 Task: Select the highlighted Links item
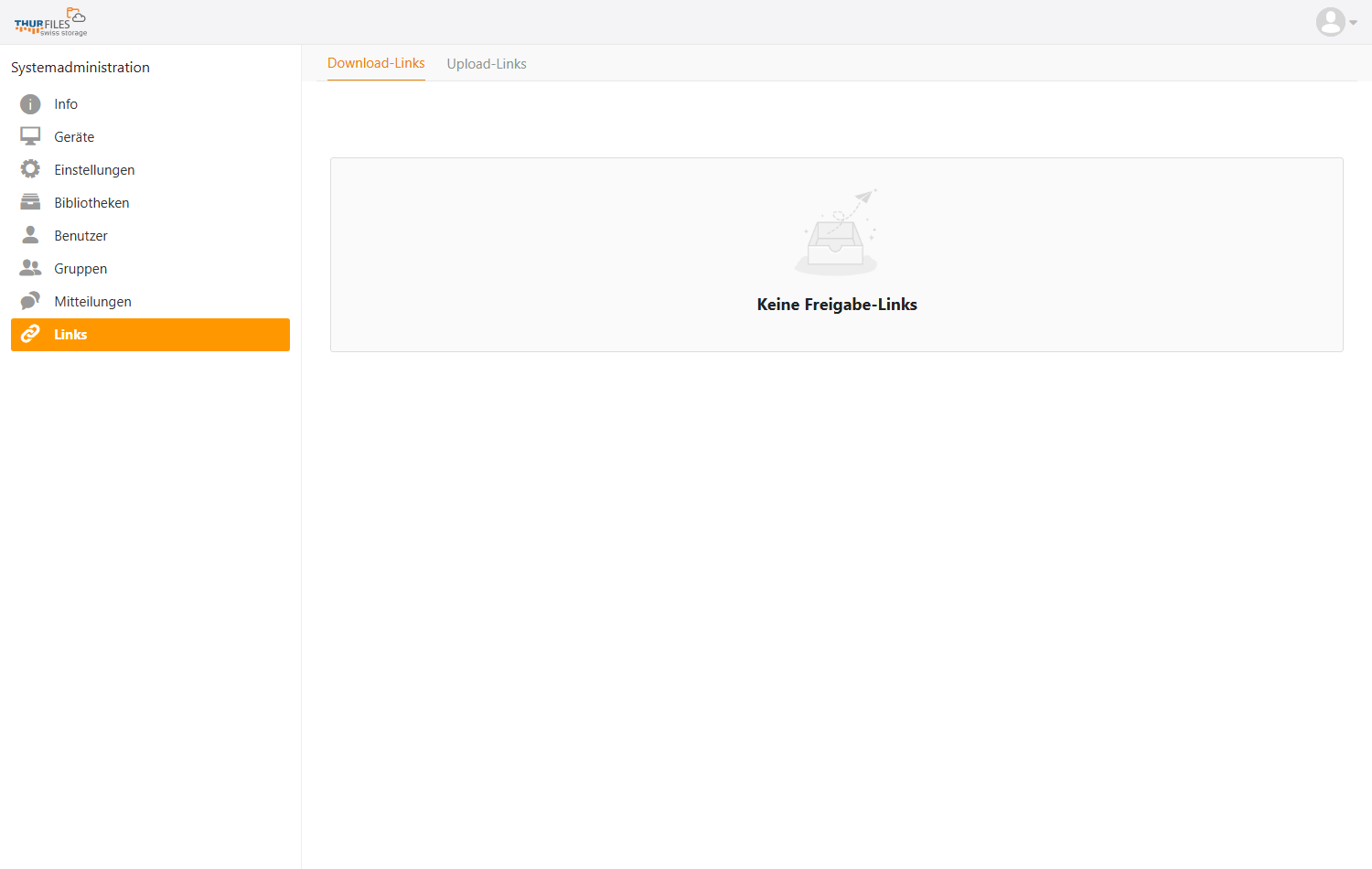click(150, 335)
